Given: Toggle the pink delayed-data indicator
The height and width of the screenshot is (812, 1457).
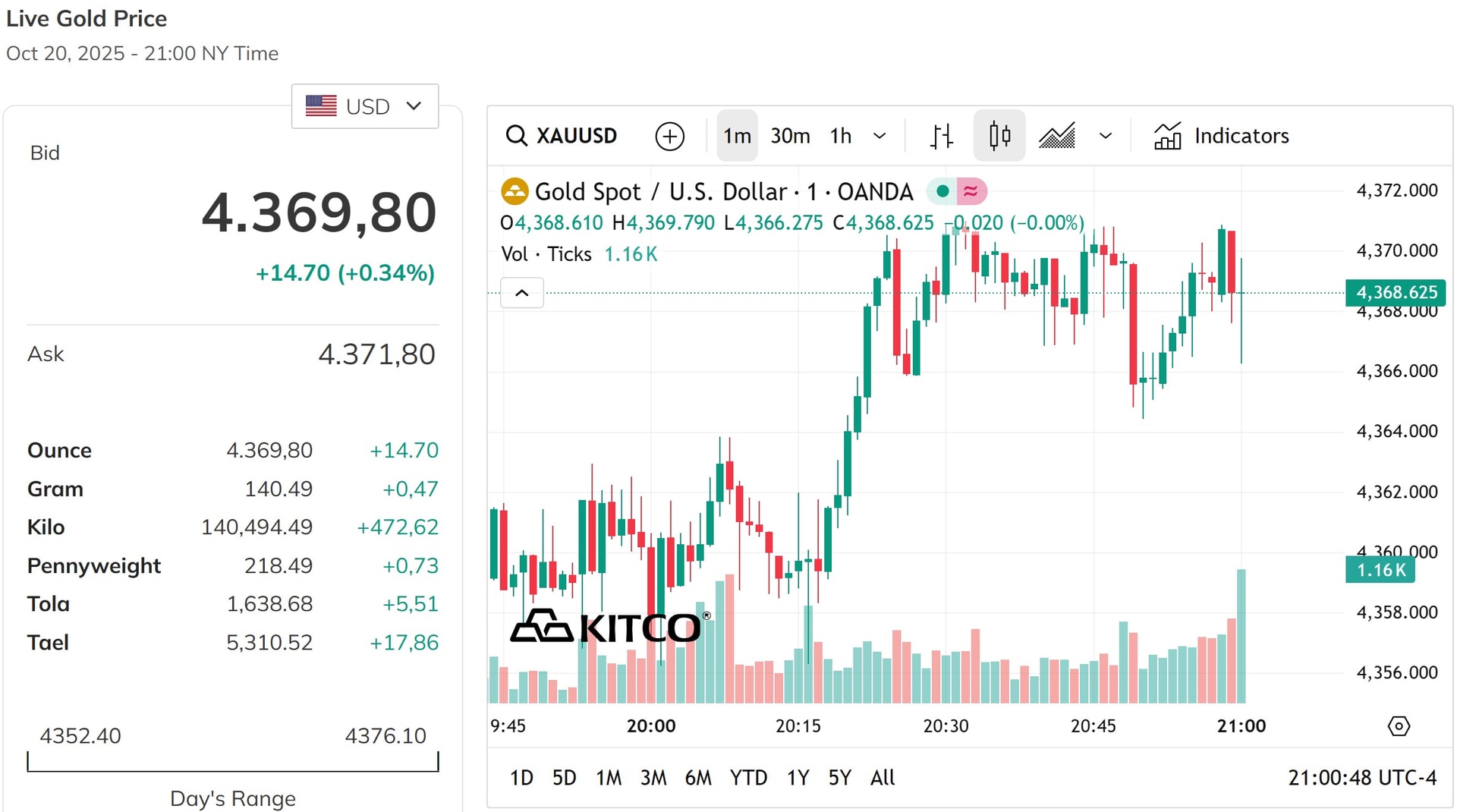Looking at the screenshot, I should pos(971,191).
